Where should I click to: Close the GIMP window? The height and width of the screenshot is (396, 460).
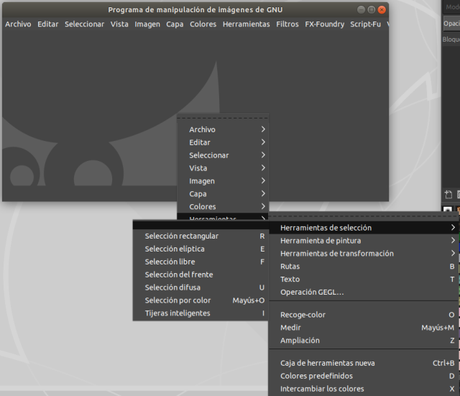382,10
